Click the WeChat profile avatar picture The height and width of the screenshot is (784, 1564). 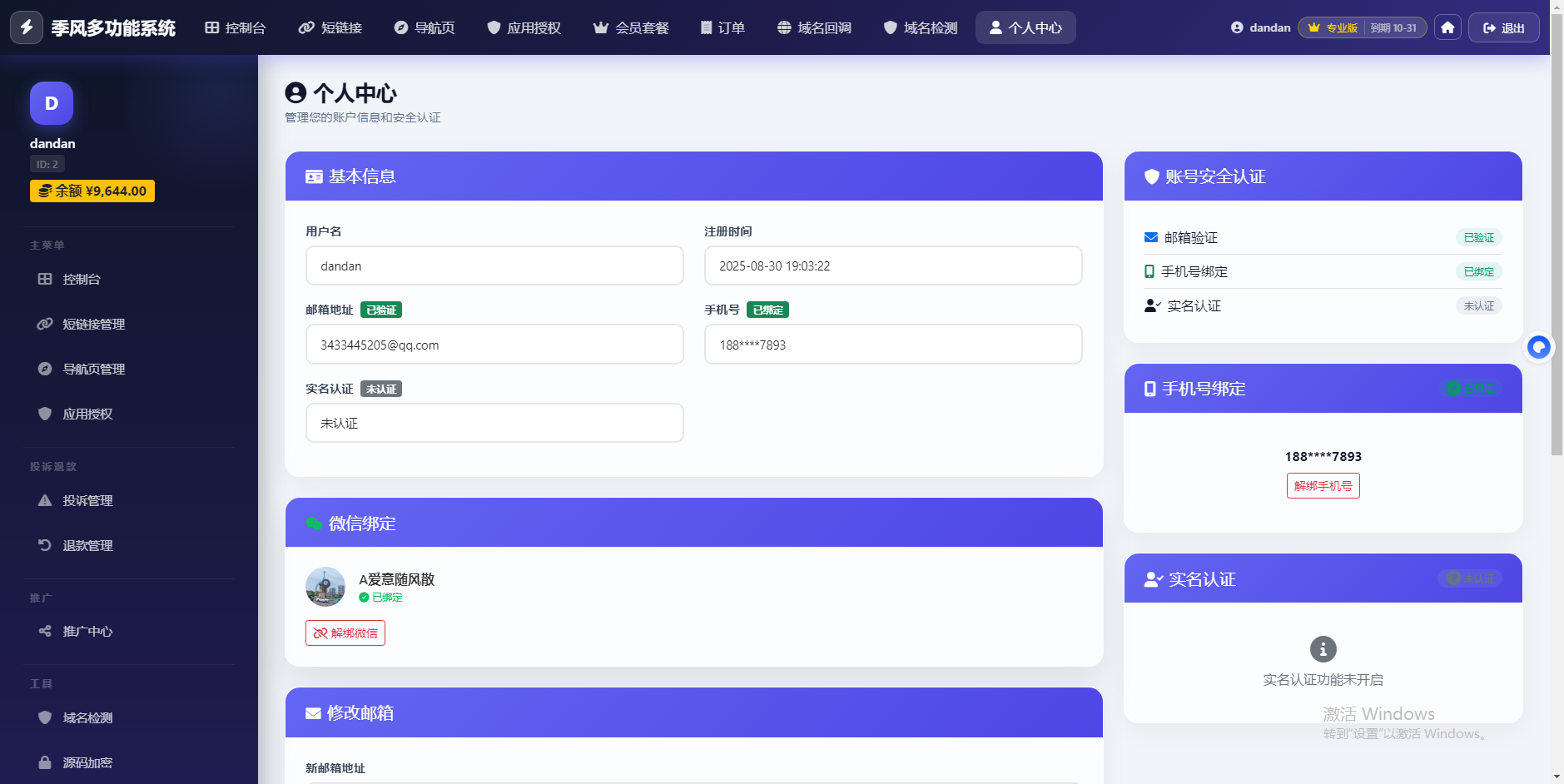point(325,587)
